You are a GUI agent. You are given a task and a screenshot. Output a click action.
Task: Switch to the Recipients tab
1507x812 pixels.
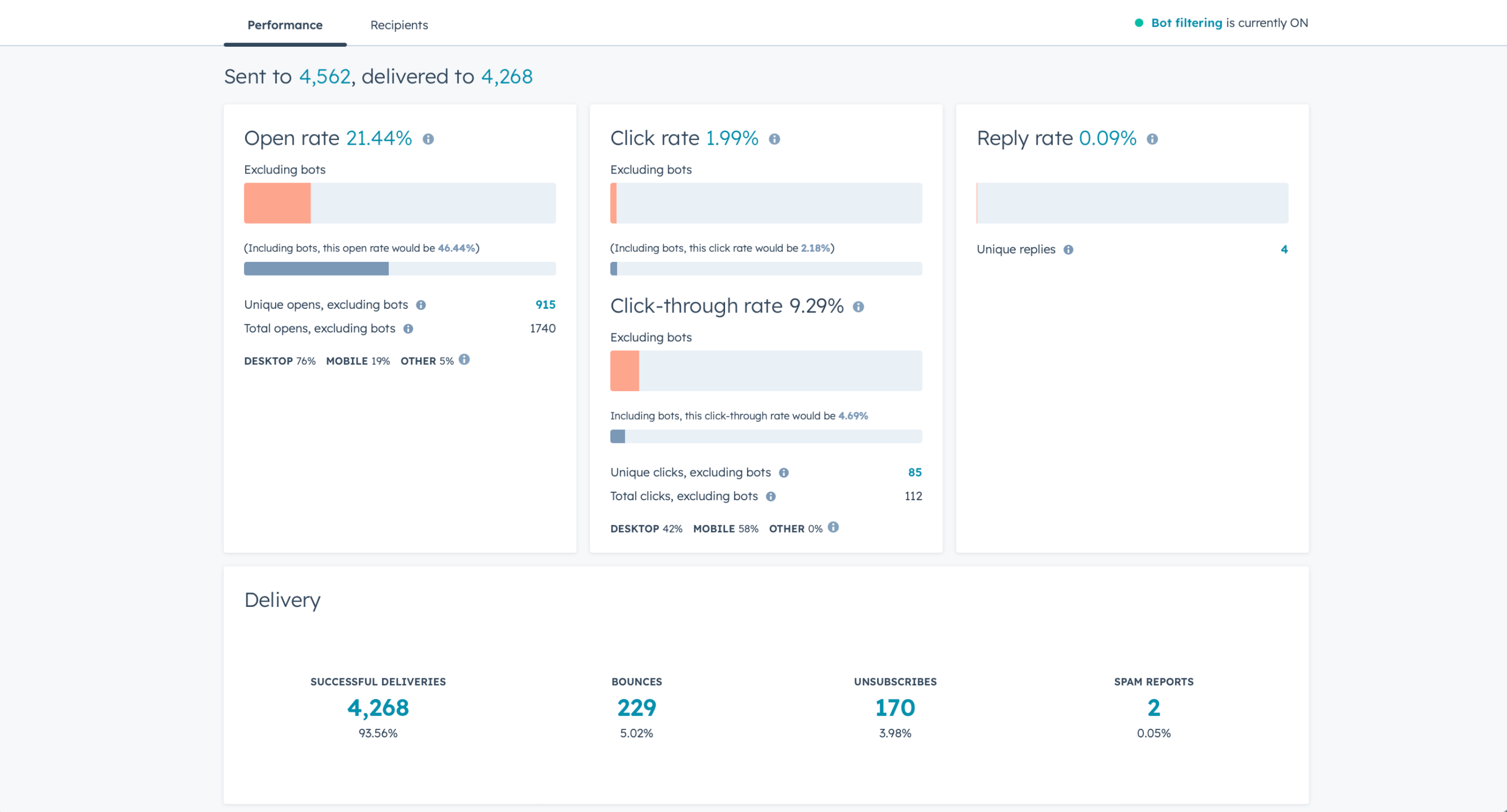(x=399, y=25)
